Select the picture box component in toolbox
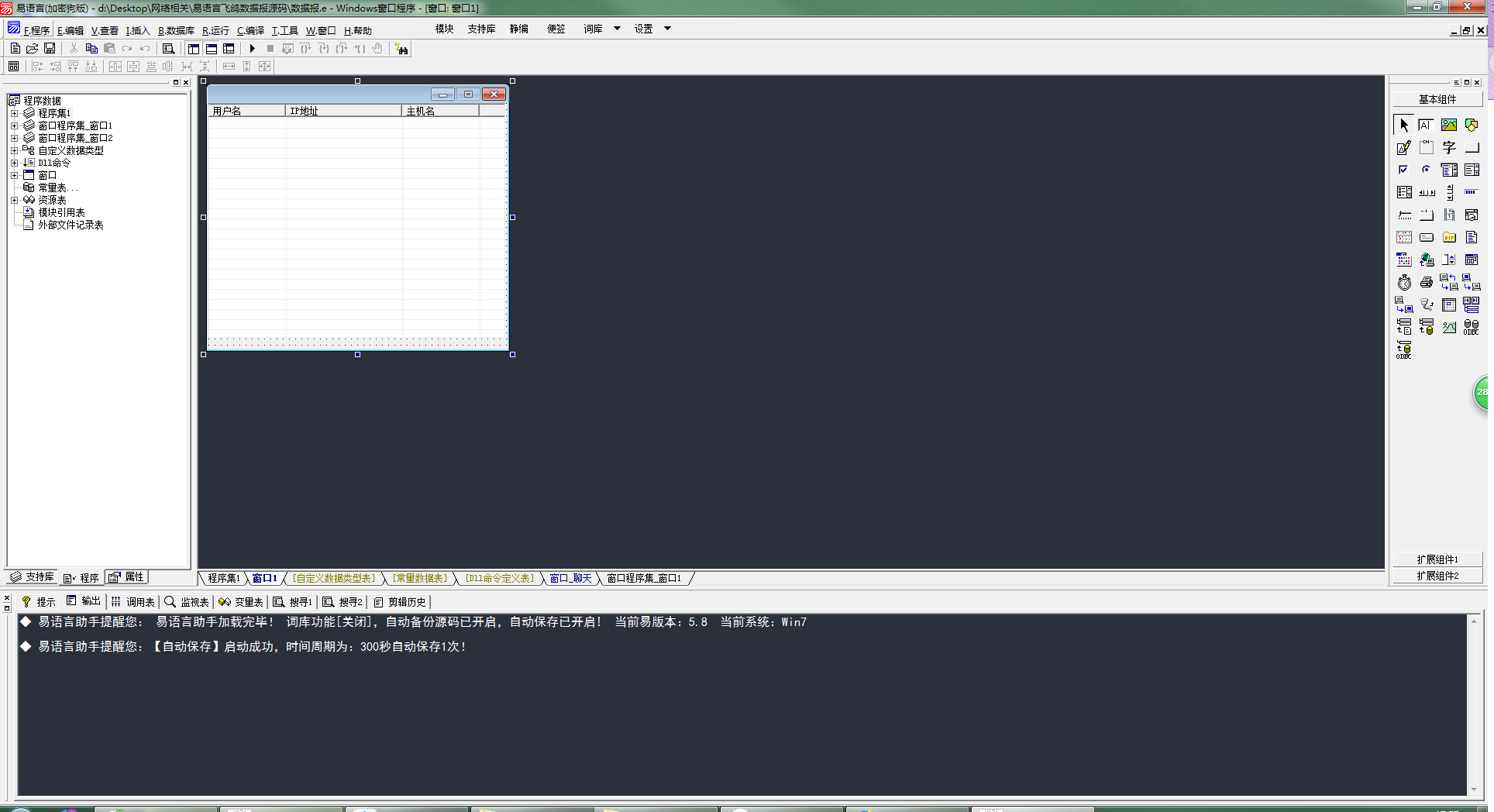Image resolution: width=1494 pixels, height=812 pixels. (x=1448, y=125)
